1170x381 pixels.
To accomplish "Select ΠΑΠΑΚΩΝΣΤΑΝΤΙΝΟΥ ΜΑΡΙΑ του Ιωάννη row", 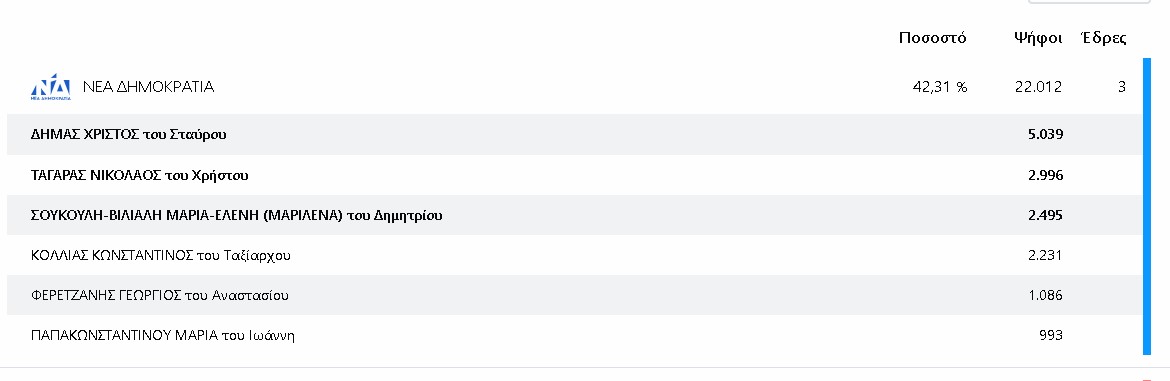I will 574,336.
